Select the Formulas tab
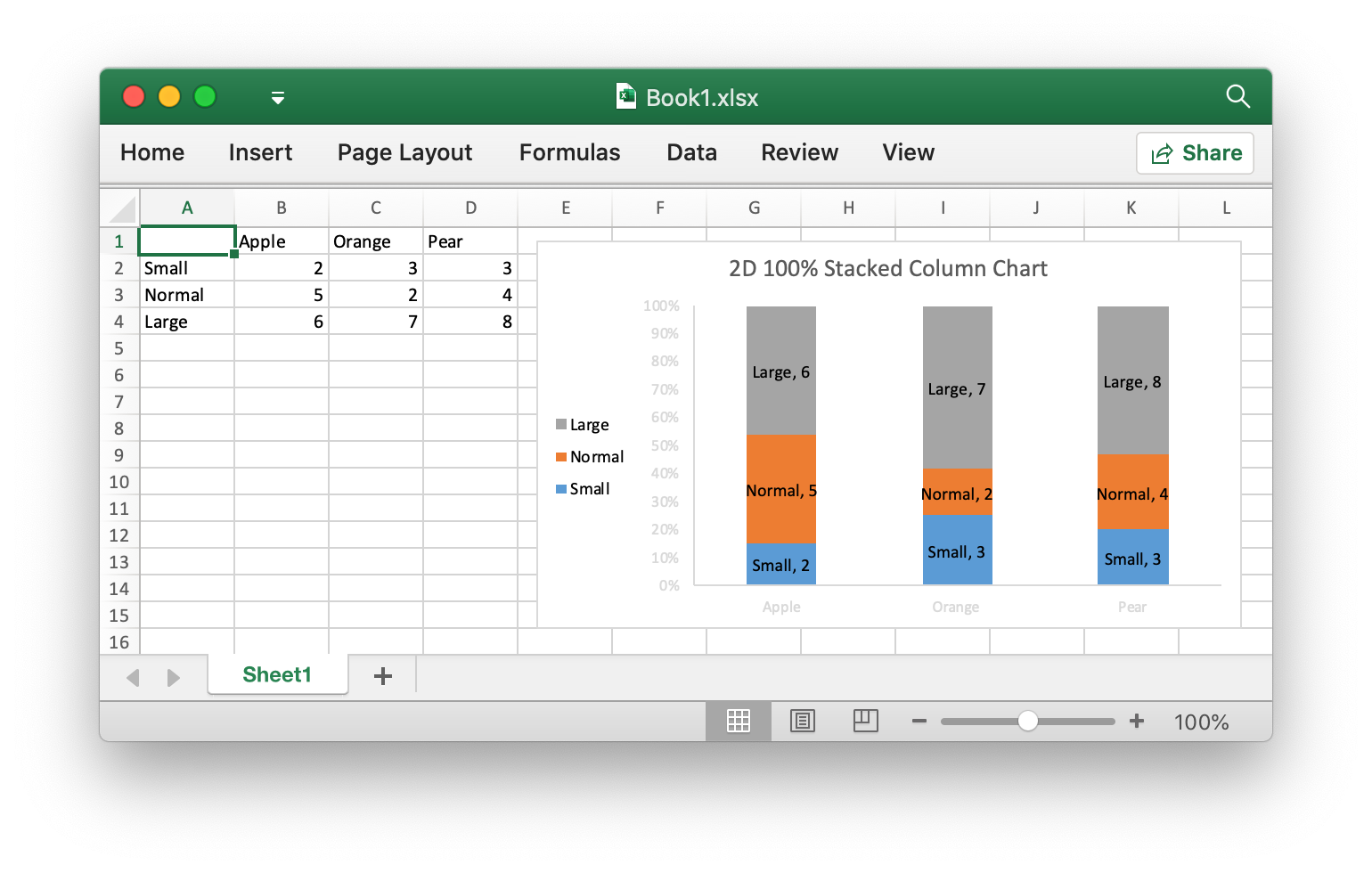Image resolution: width=1372 pixels, height=873 pixels. (568, 152)
